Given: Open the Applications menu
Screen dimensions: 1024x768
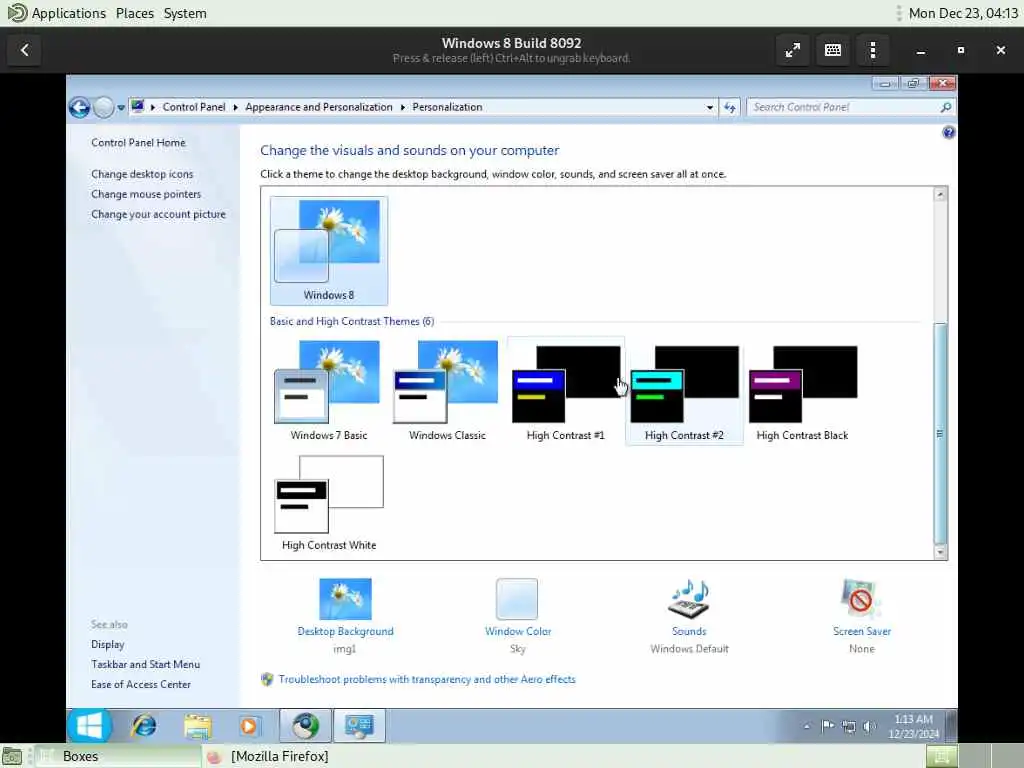Looking at the screenshot, I should (x=57, y=13).
